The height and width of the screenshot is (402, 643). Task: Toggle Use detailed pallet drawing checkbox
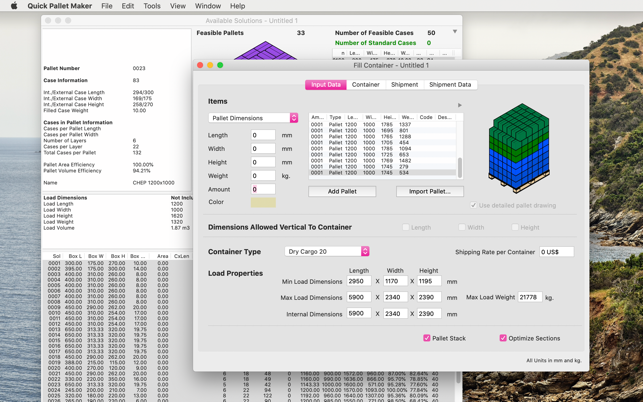click(474, 205)
